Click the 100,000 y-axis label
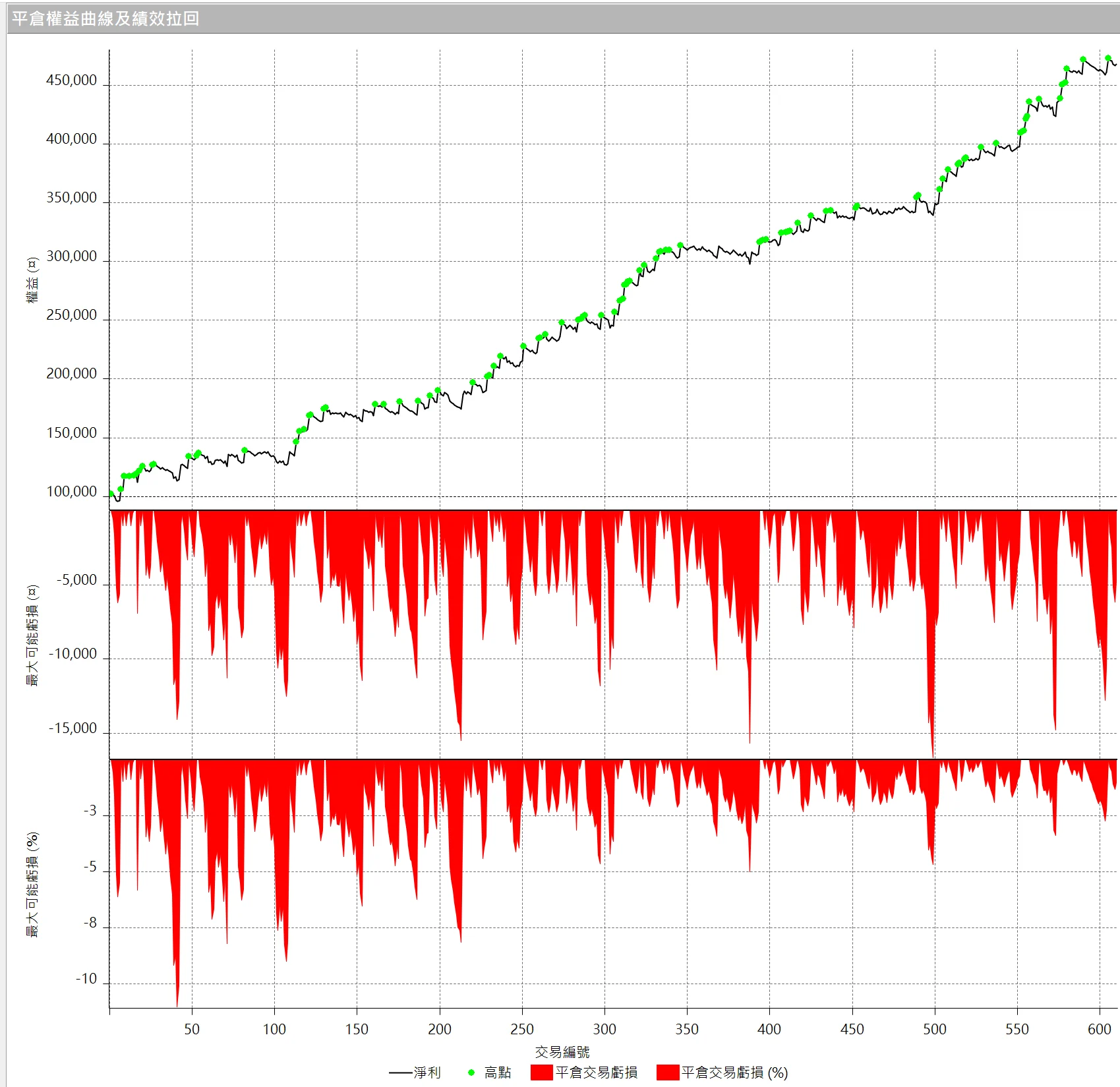Screen dimensions: 1120x1087 point(71,492)
